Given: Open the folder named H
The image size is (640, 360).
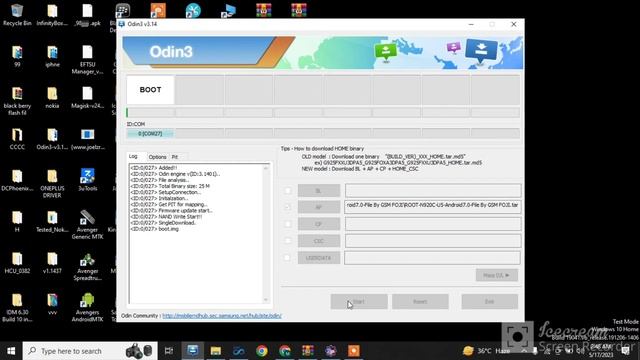Looking at the screenshot, I should [17, 222].
